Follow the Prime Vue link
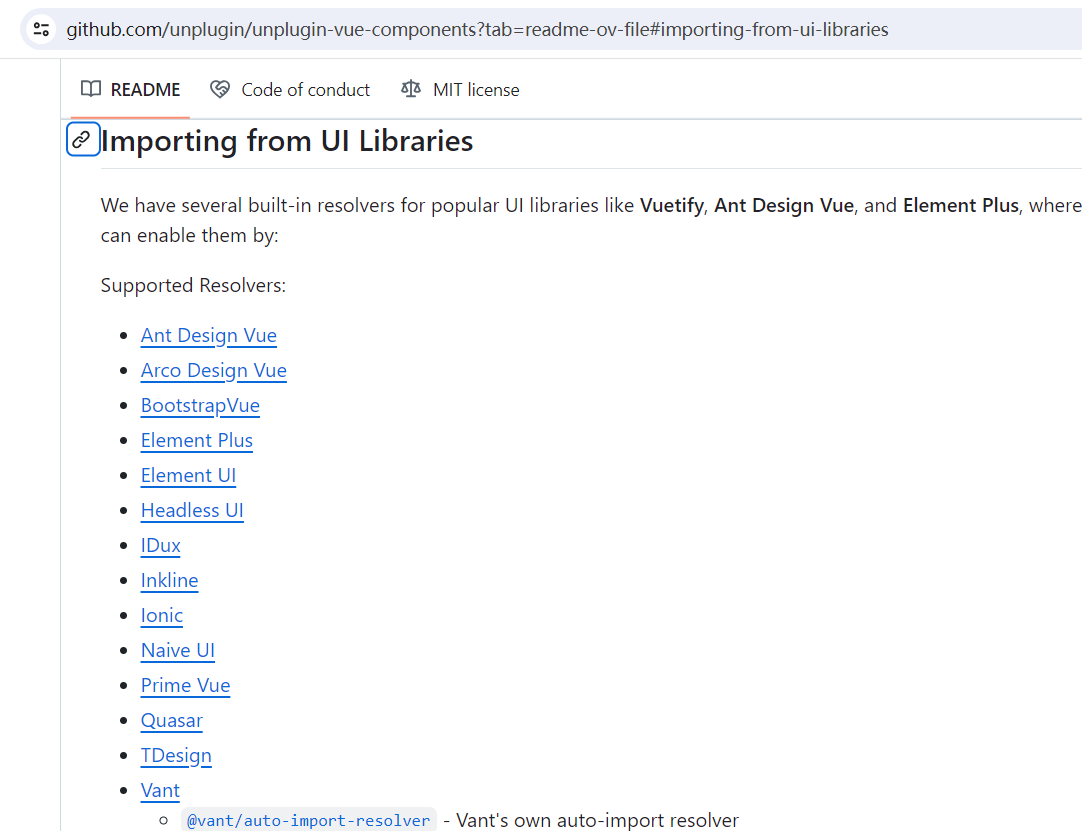 pyautogui.click(x=186, y=685)
